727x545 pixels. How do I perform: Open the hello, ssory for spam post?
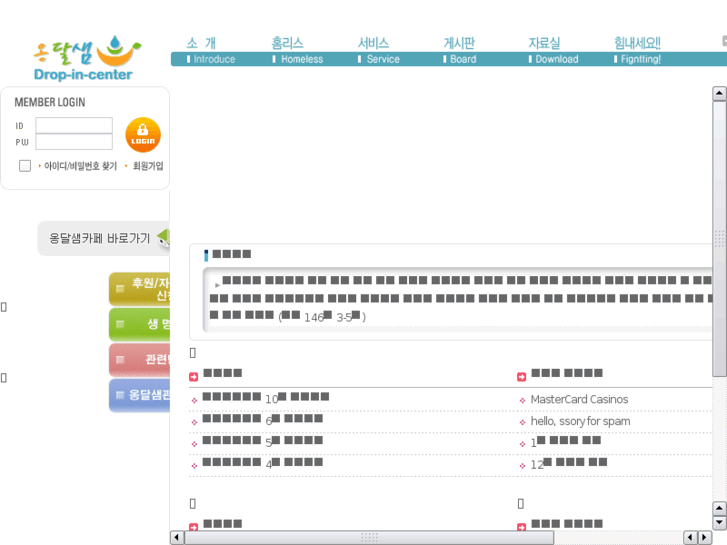(580, 421)
